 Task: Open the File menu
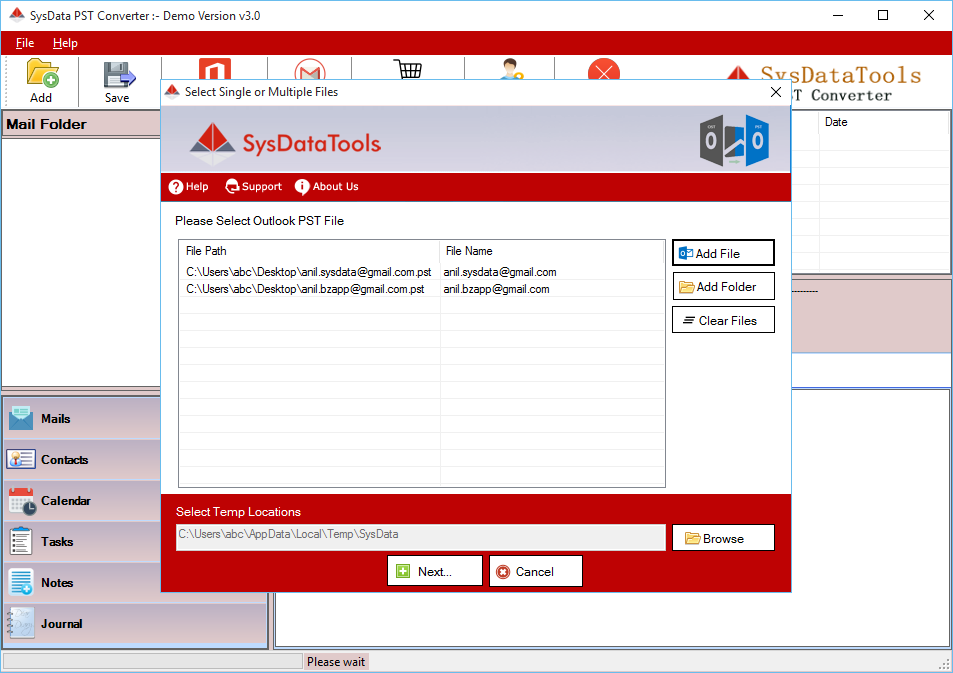click(25, 43)
